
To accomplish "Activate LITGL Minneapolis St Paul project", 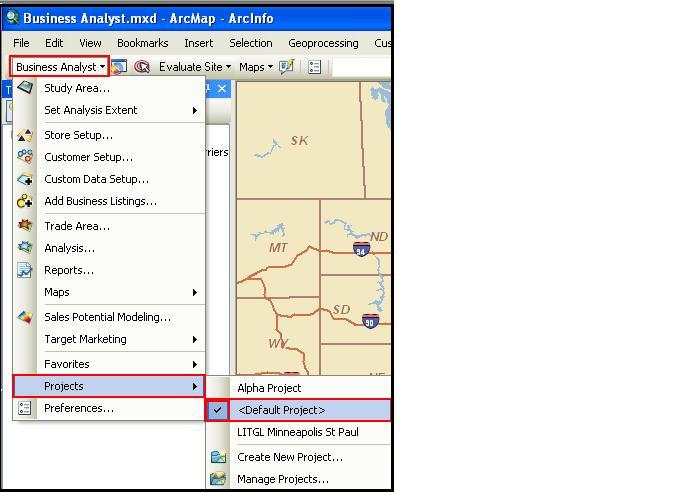I will coord(297,432).
